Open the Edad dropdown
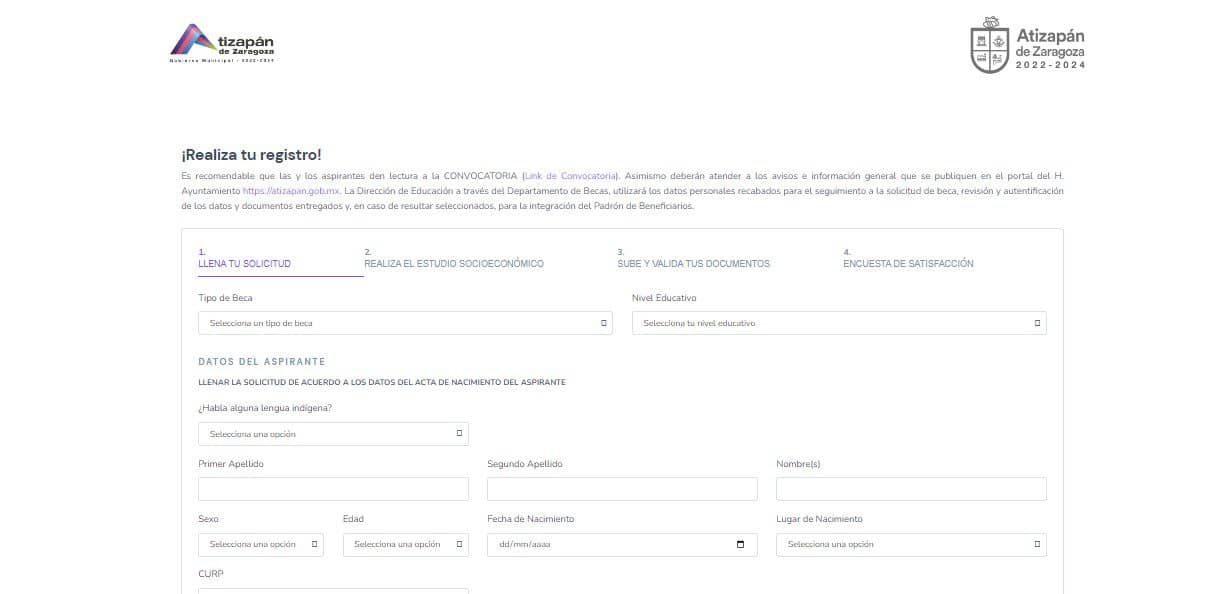Screen dimensions: 1216x594 [x=405, y=545]
